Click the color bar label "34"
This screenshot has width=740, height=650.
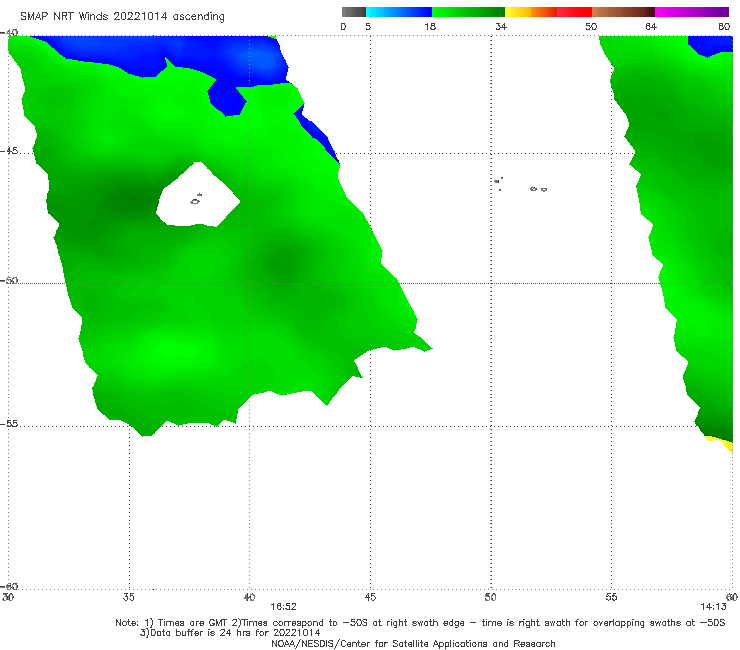point(501,26)
